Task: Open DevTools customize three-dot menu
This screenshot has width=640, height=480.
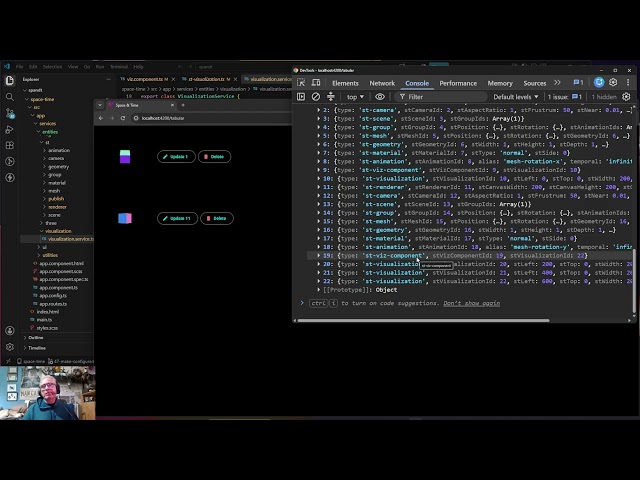Action: (x=628, y=82)
